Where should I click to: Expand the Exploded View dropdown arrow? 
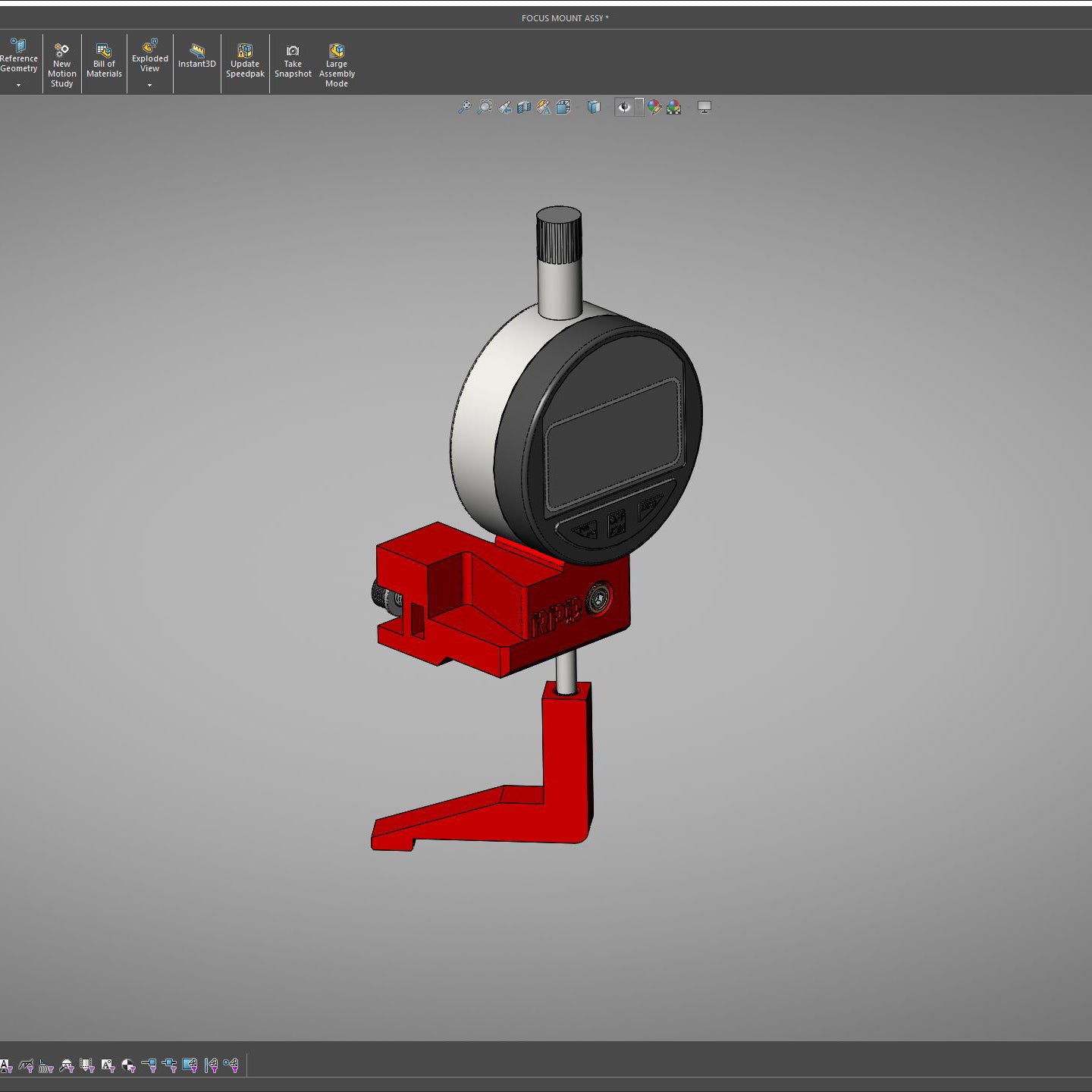[x=150, y=85]
